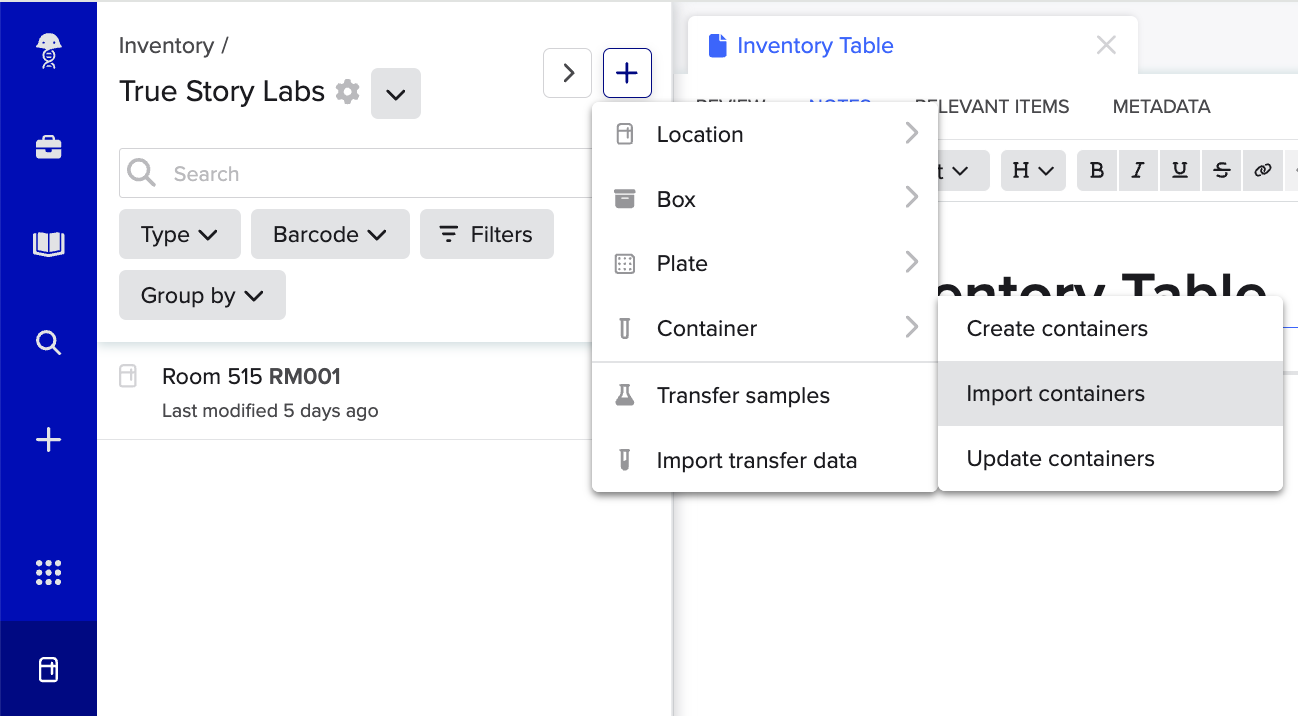The image size is (1298, 716).
Task: Click the plus create icon in the sidebar
Action: pos(48,439)
